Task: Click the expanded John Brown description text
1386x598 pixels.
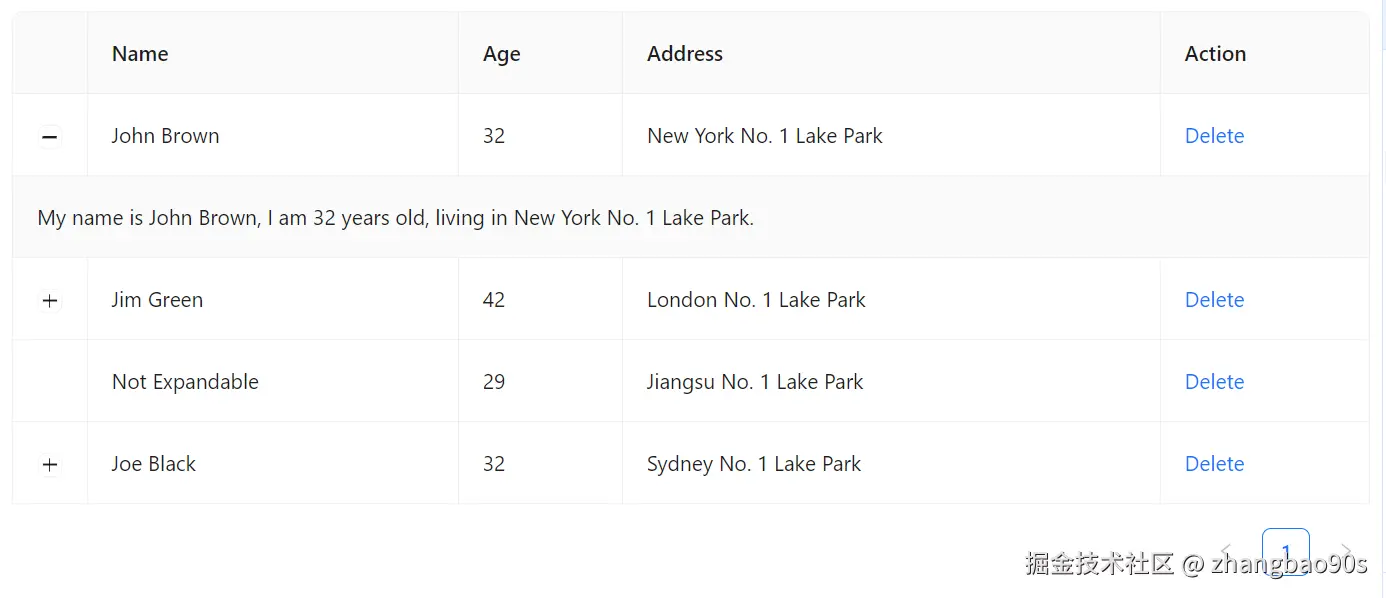Action: 395,218
